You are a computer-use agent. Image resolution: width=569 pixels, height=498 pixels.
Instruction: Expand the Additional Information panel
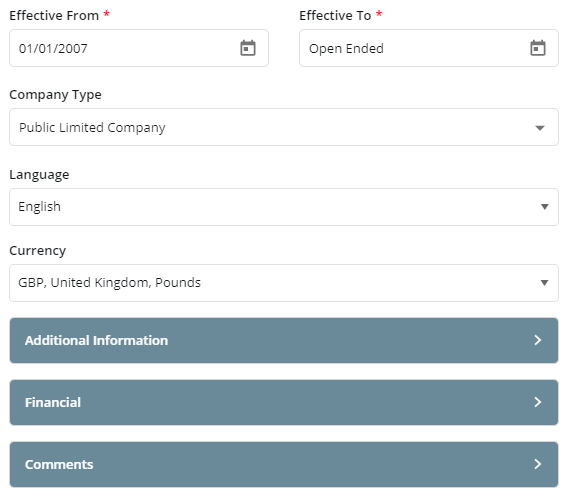[x=284, y=340]
